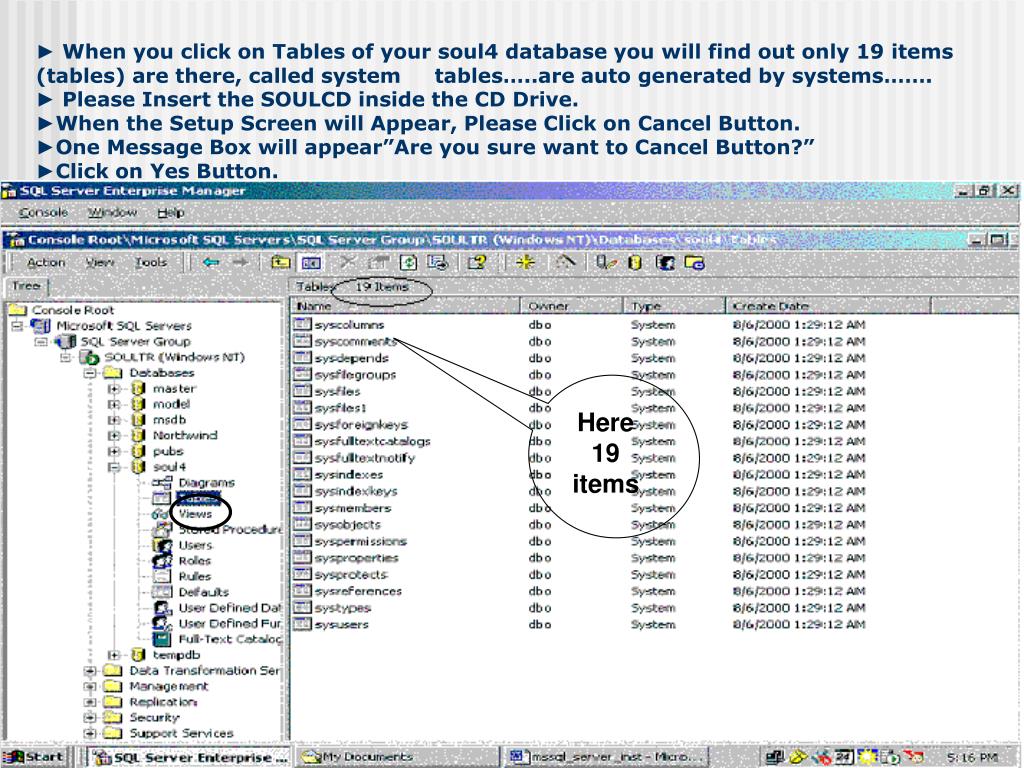Expand the master database node
Viewport: 1024px width, 768px height.
pos(114,389)
